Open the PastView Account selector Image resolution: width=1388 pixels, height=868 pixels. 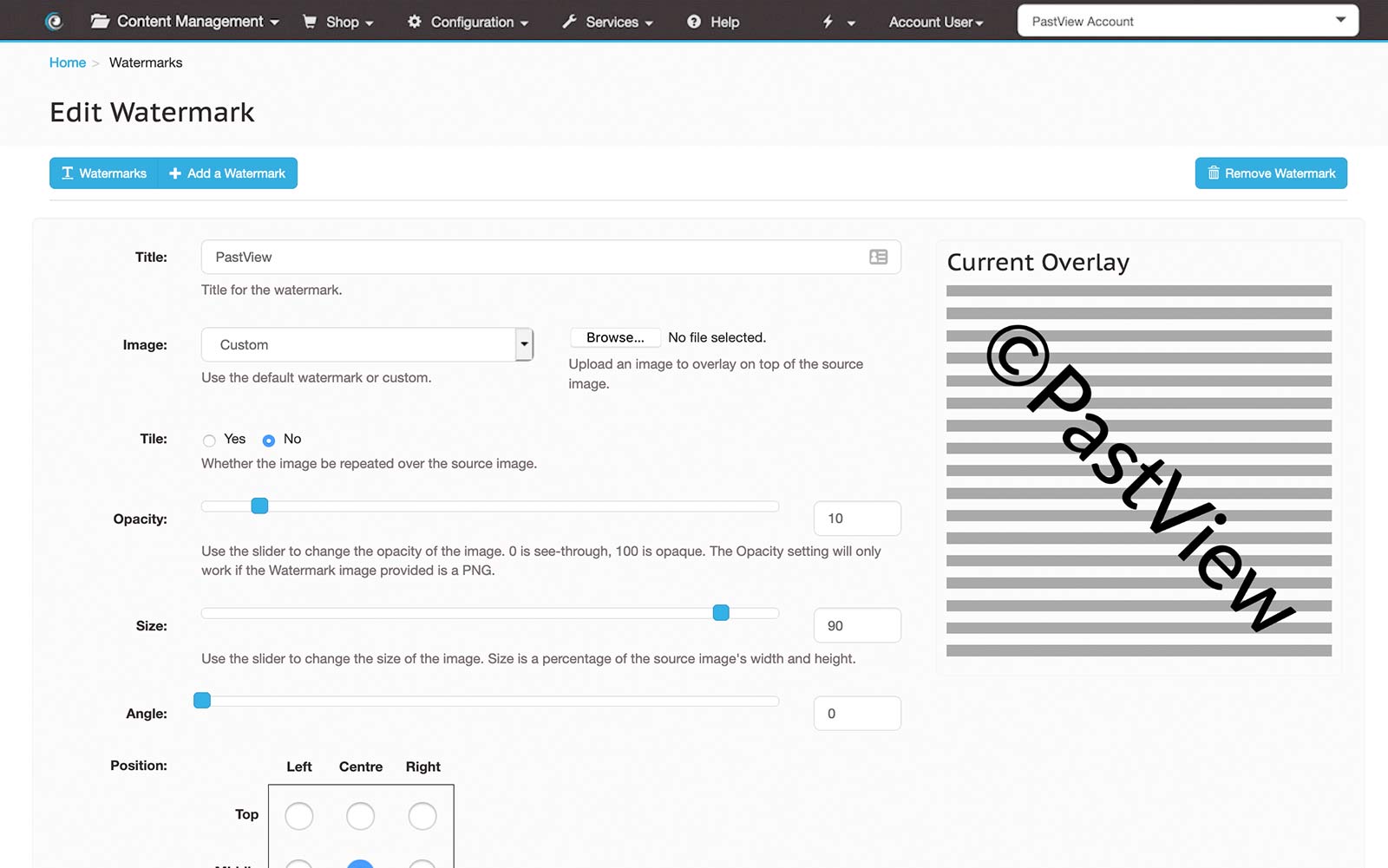point(1188,21)
